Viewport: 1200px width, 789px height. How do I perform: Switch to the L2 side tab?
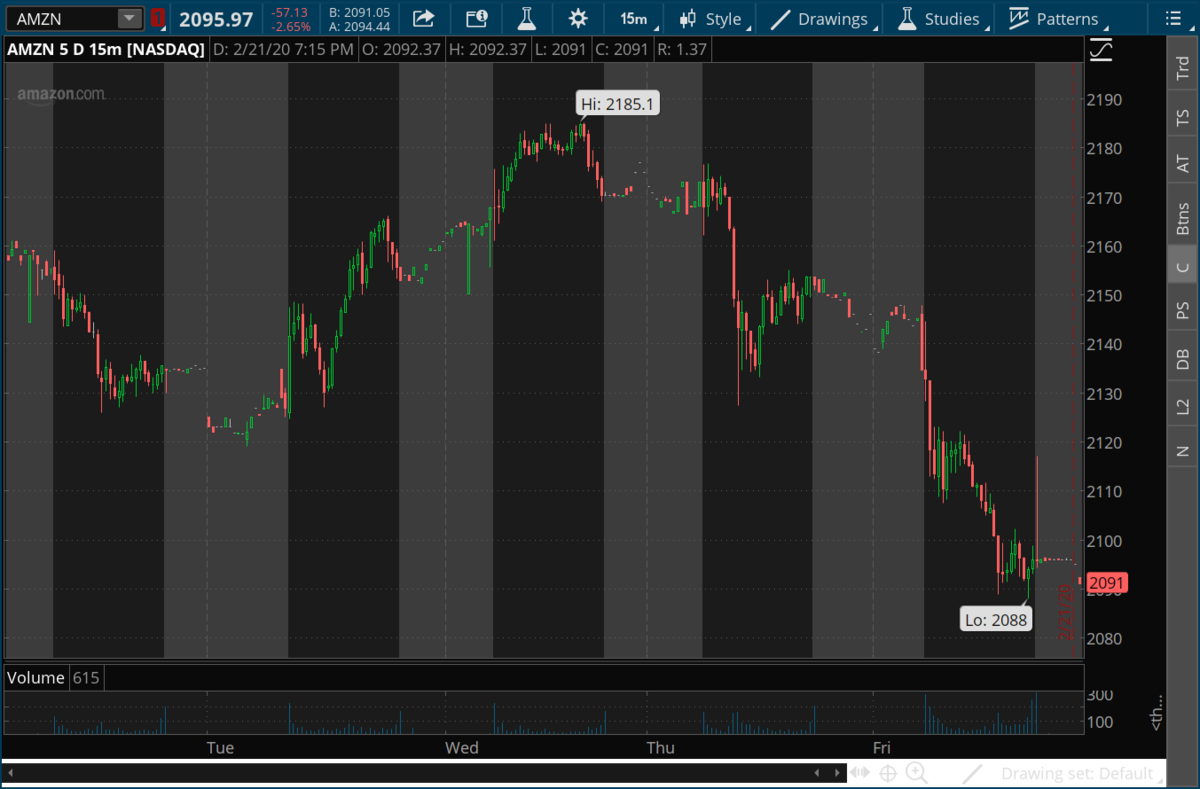[1183, 406]
